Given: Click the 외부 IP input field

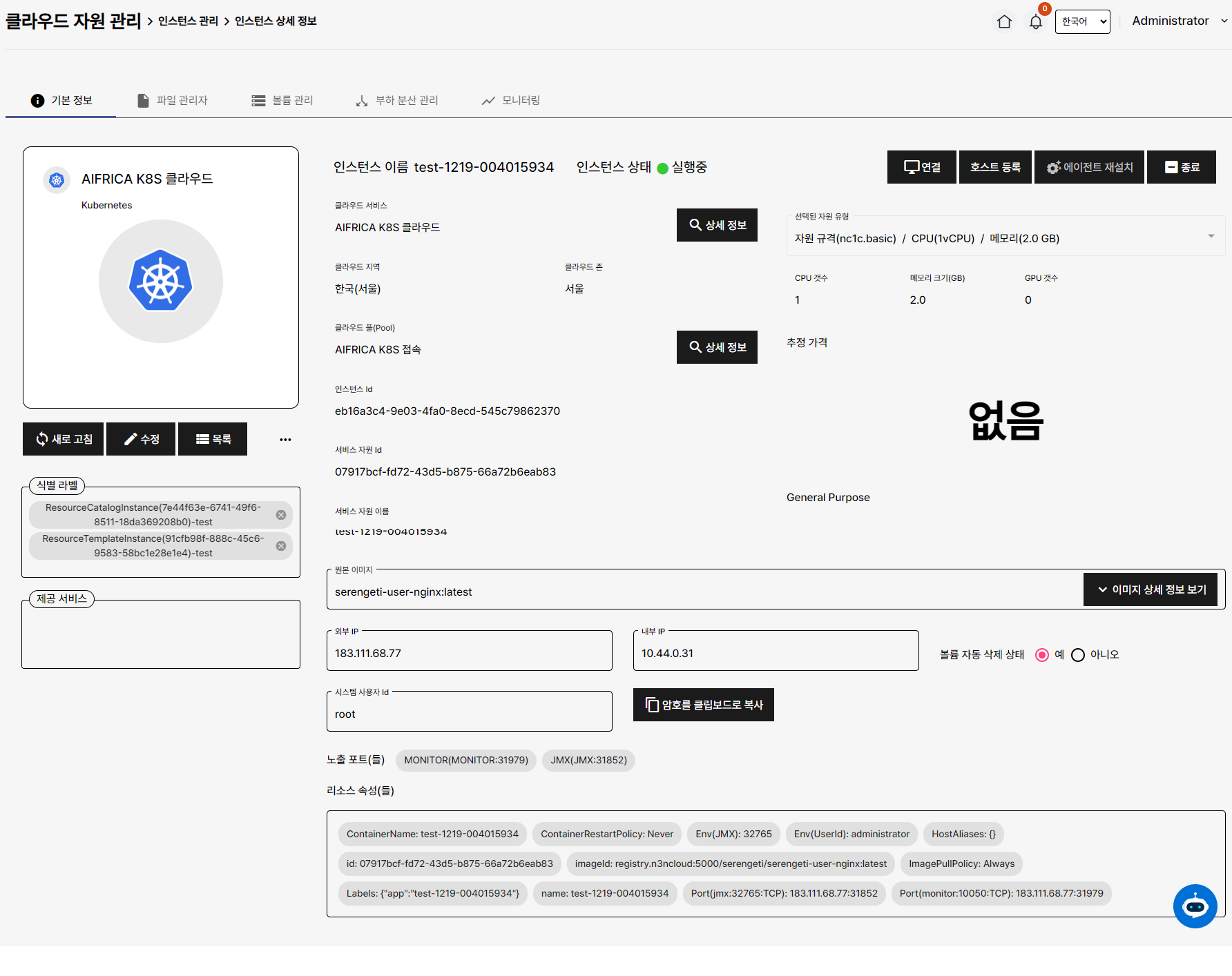Looking at the screenshot, I should (x=469, y=653).
